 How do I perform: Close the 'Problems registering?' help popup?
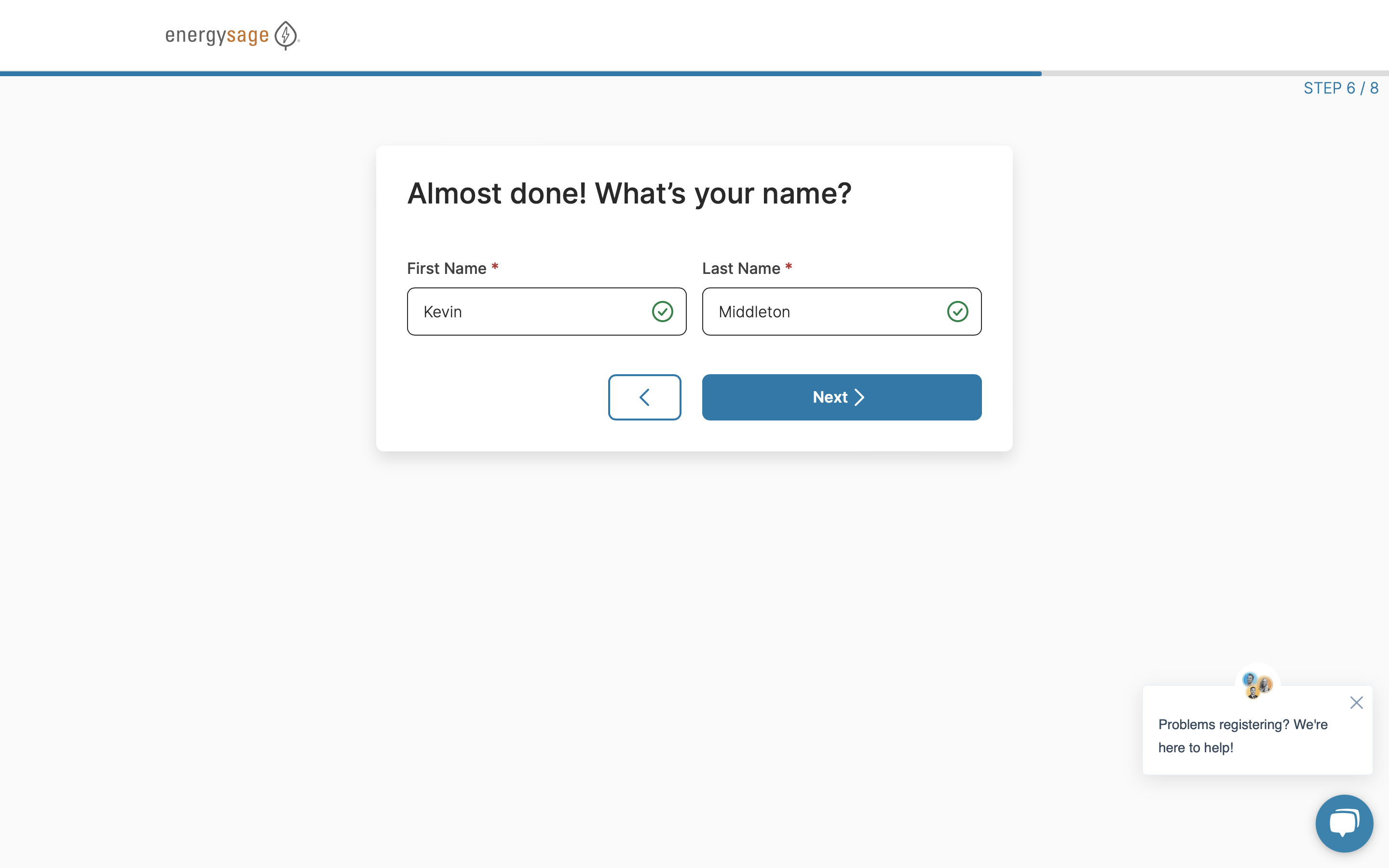click(x=1356, y=703)
